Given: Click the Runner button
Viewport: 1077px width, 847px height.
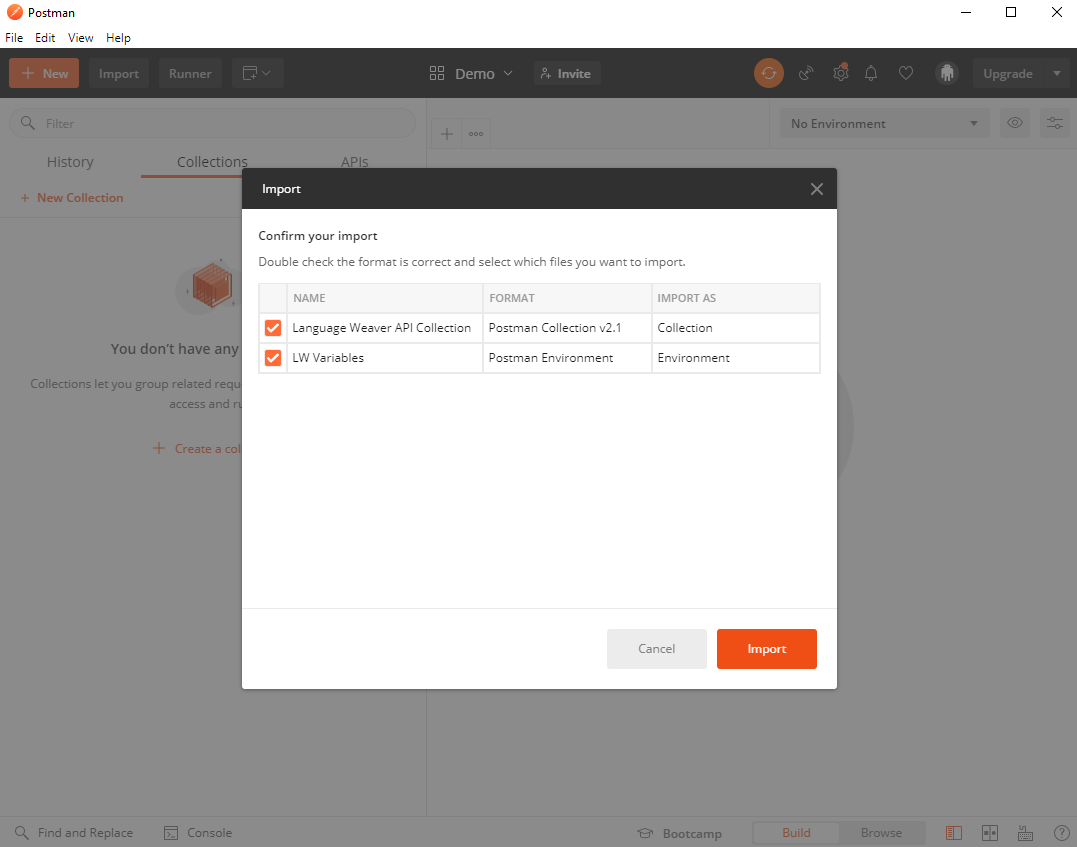Looking at the screenshot, I should click(190, 74).
